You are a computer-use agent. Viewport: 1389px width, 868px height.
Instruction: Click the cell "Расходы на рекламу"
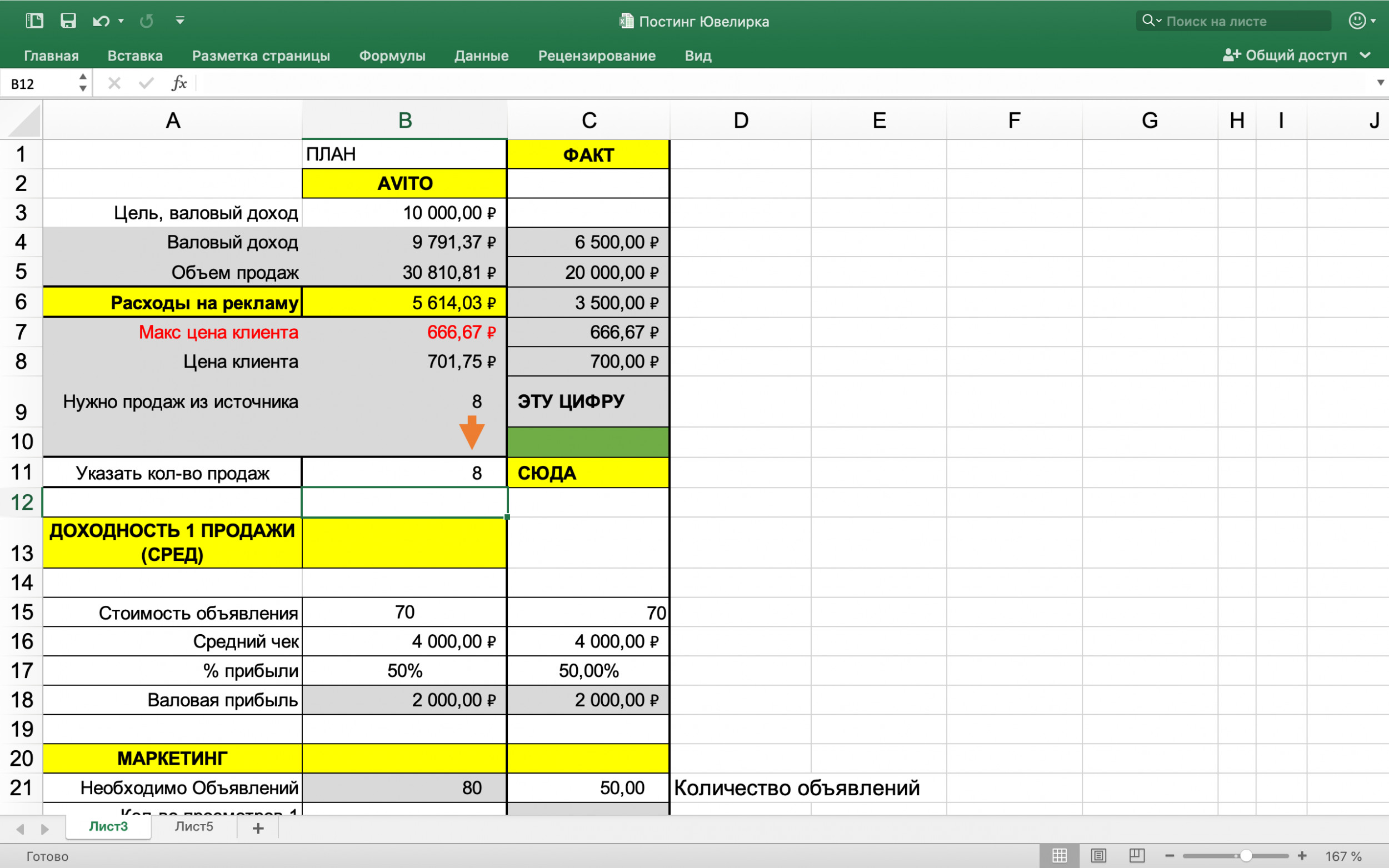pyautogui.click(x=172, y=302)
